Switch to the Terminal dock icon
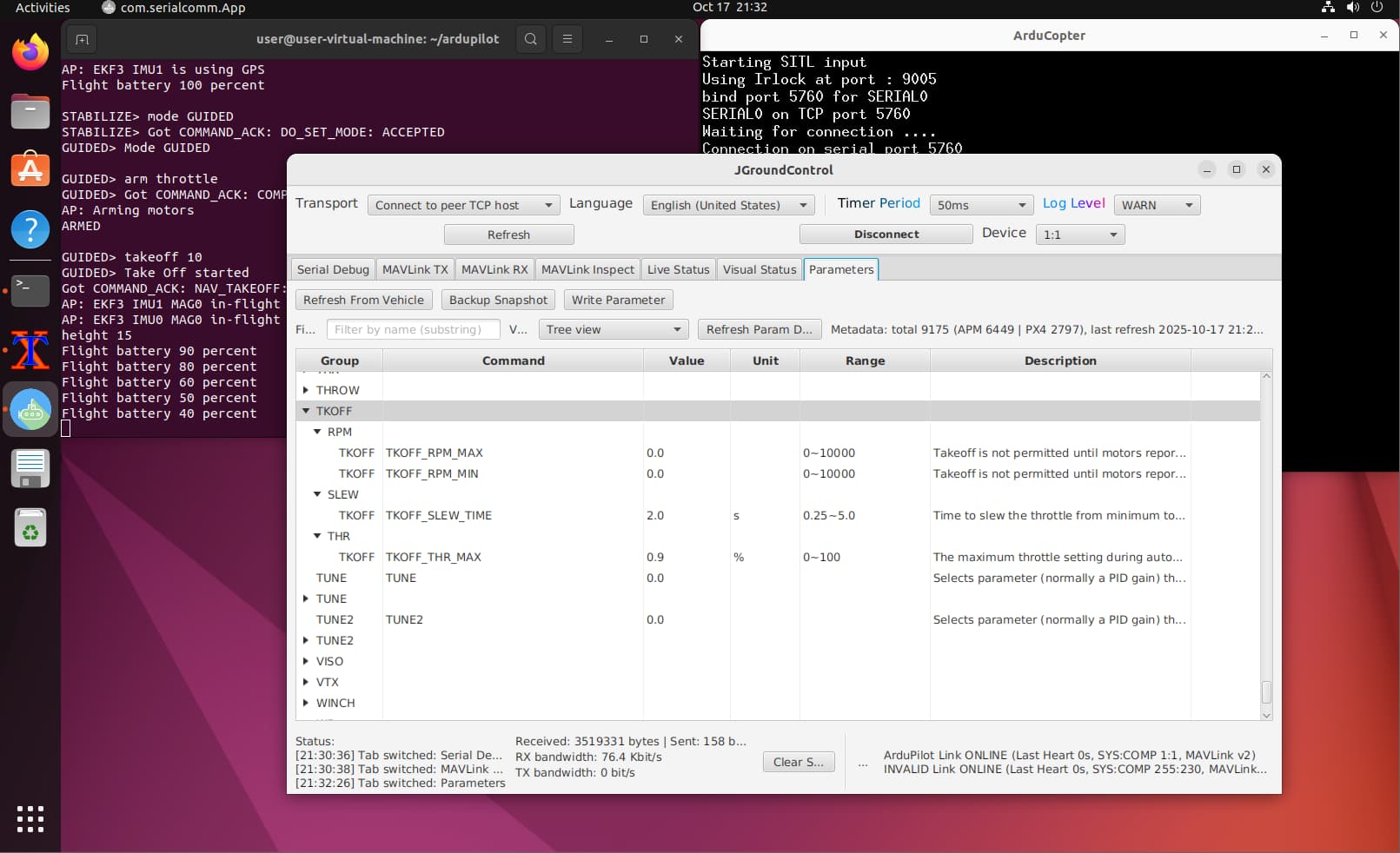Image resolution: width=1400 pixels, height=853 pixels. [x=30, y=289]
